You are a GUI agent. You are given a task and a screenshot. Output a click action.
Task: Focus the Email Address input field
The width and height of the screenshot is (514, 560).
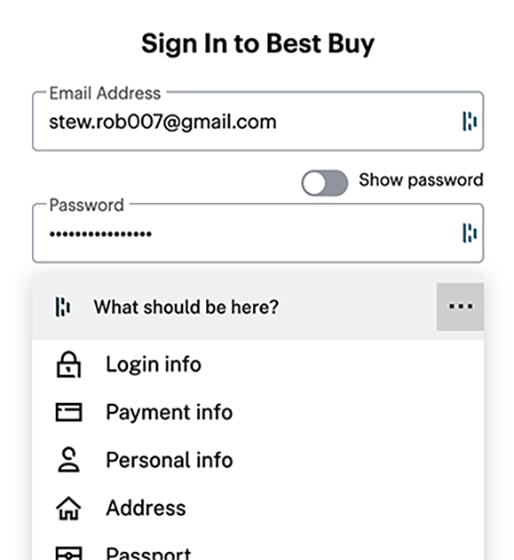258,121
